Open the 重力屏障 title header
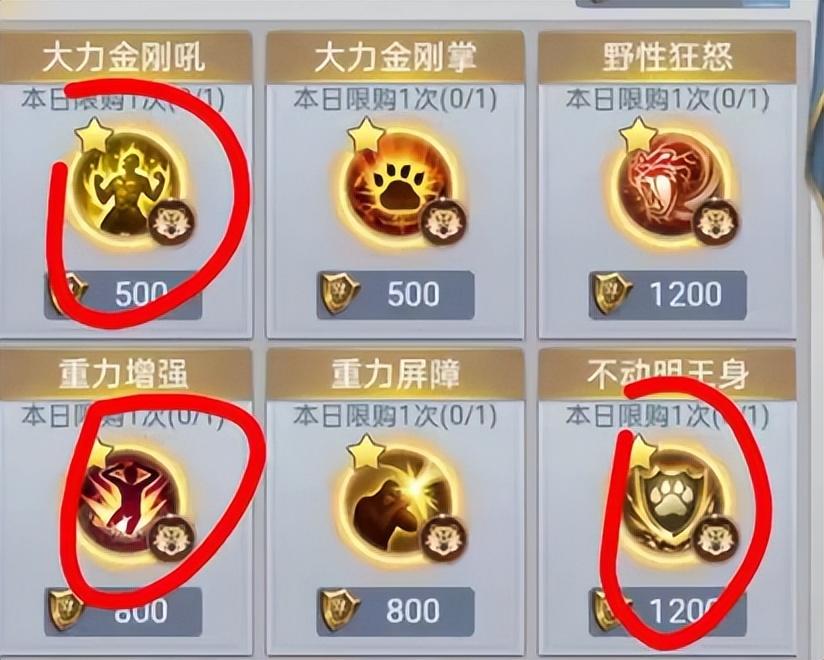Screen dimensions: 824x660 click(x=395, y=374)
